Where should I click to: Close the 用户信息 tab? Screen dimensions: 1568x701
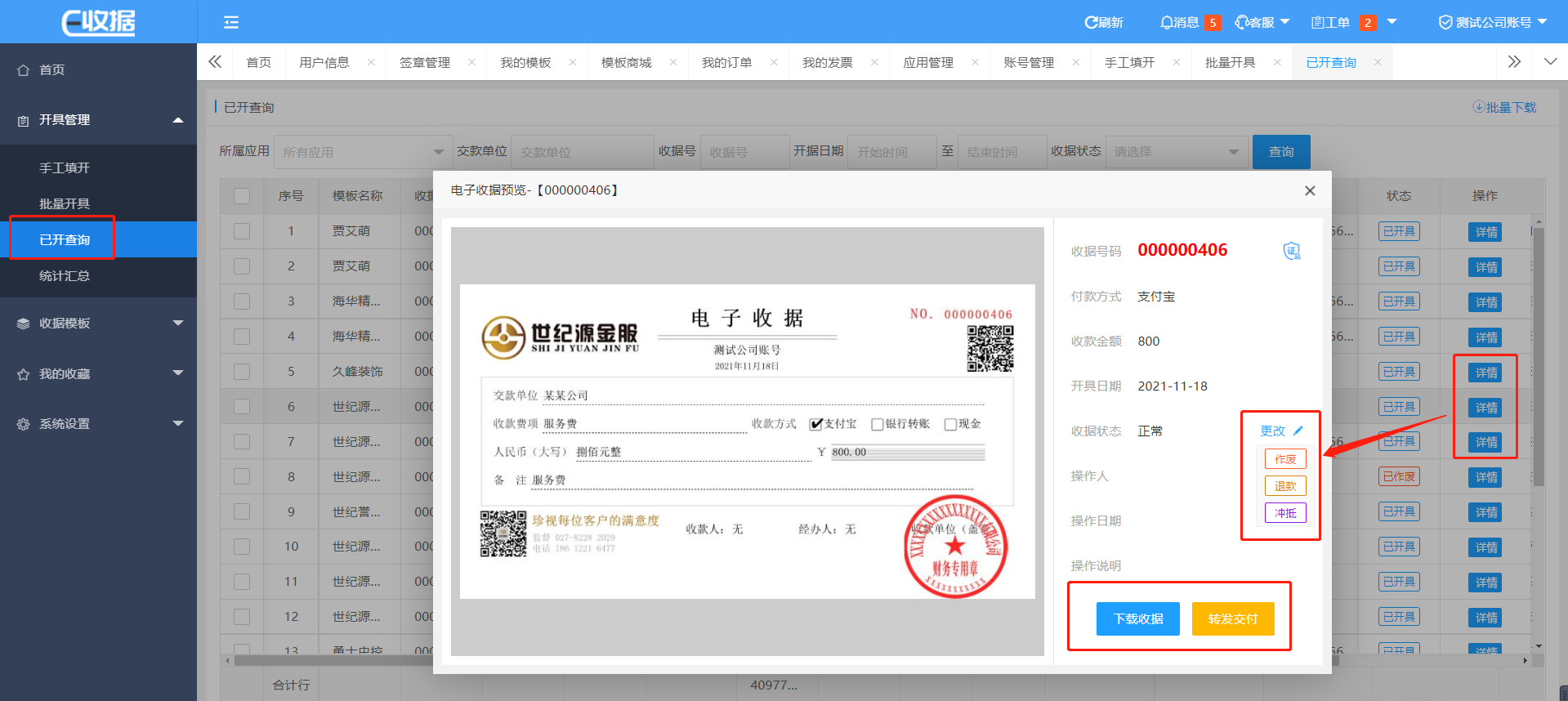[371, 62]
